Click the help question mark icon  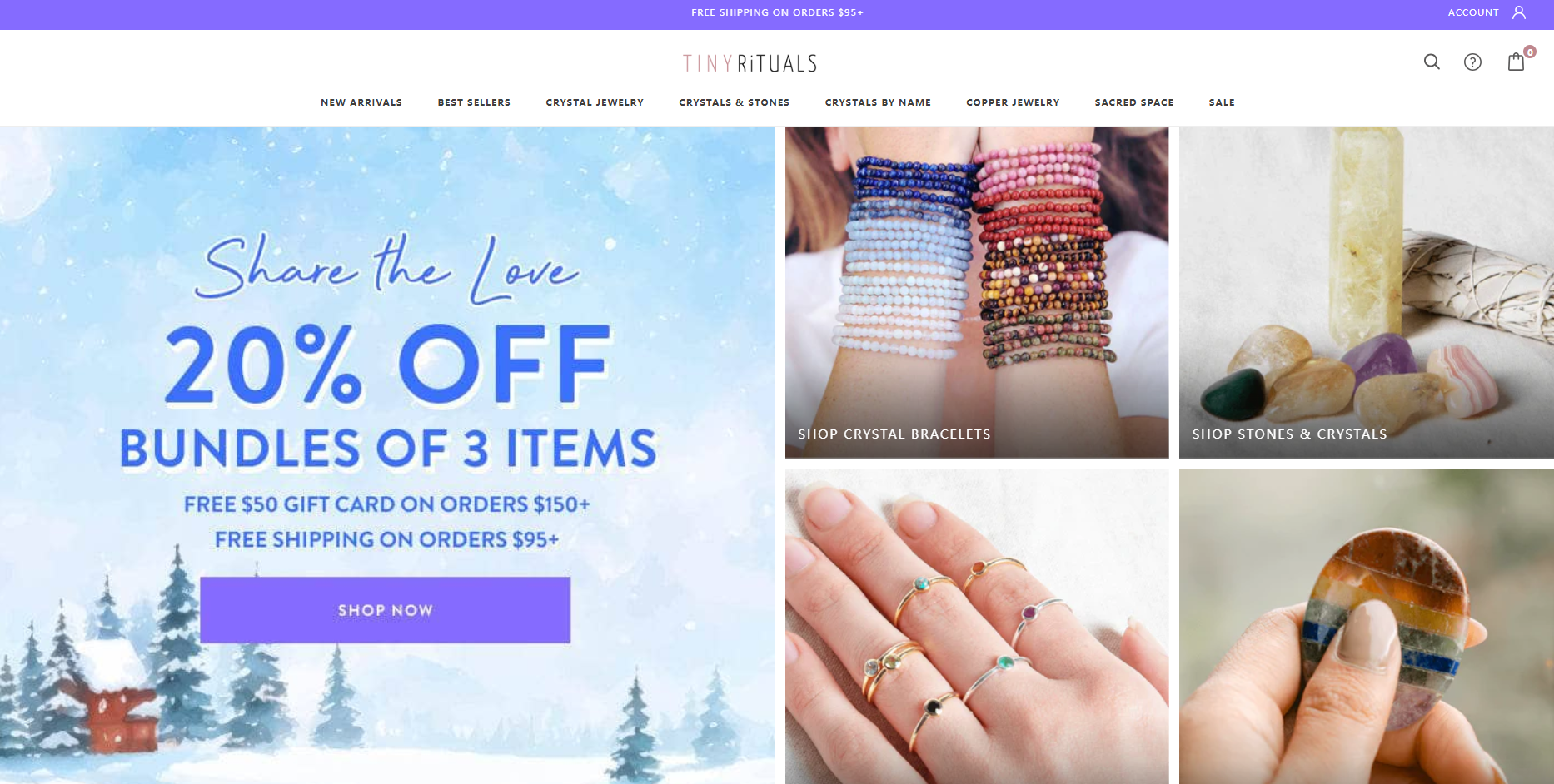(x=1472, y=62)
